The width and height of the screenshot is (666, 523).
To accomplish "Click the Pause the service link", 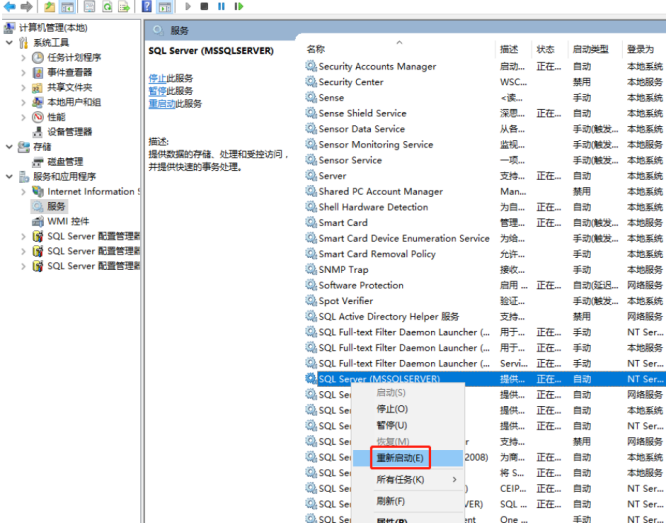I will click(x=157, y=91).
